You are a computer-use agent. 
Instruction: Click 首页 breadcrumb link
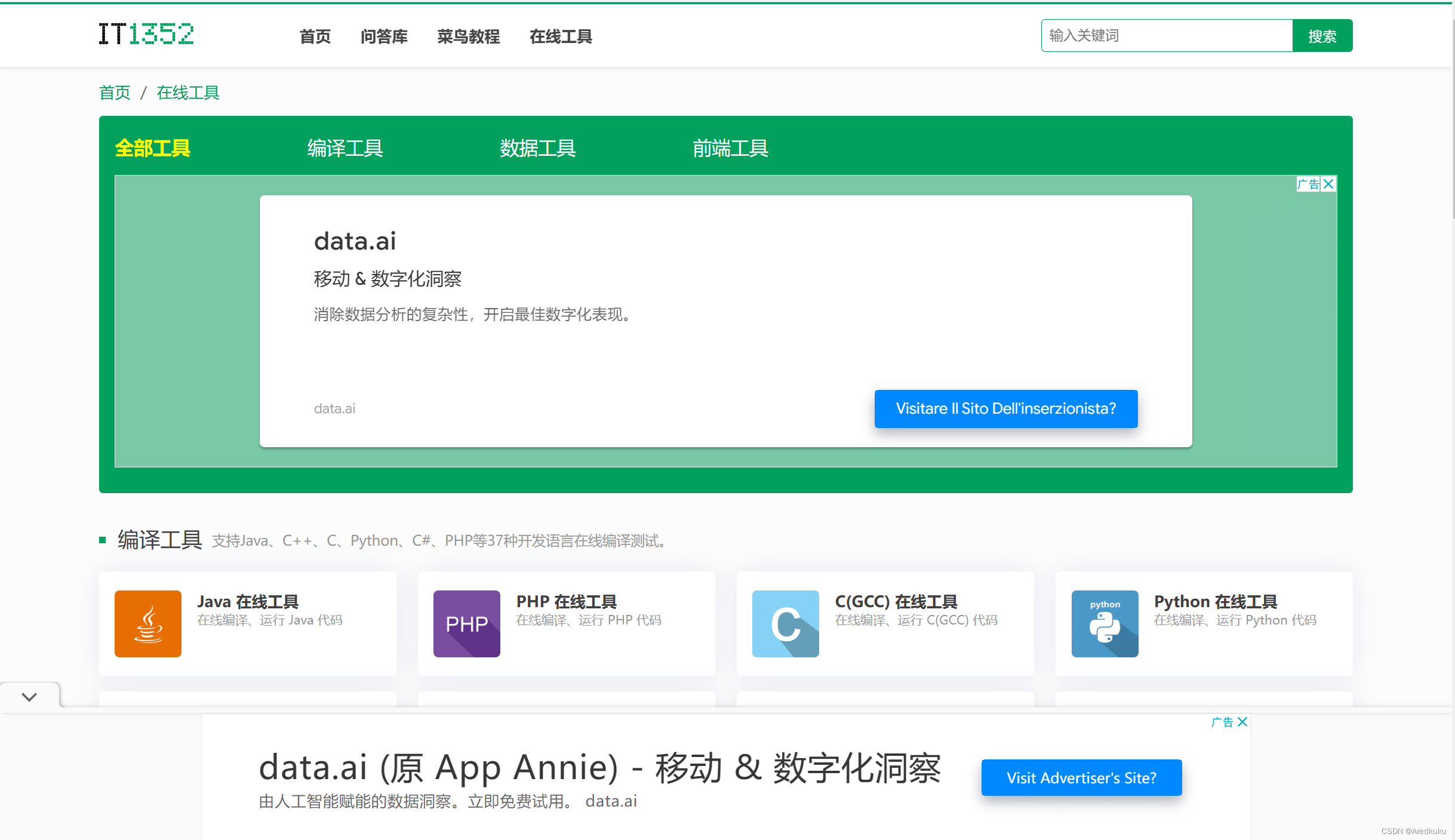click(x=115, y=93)
